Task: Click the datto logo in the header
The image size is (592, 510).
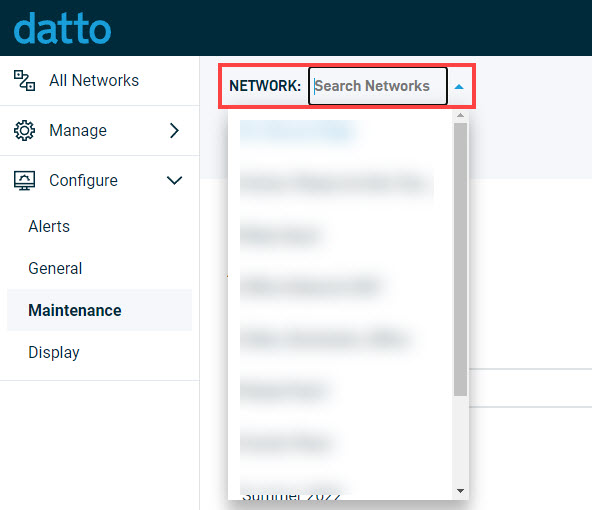Action: tap(62, 29)
